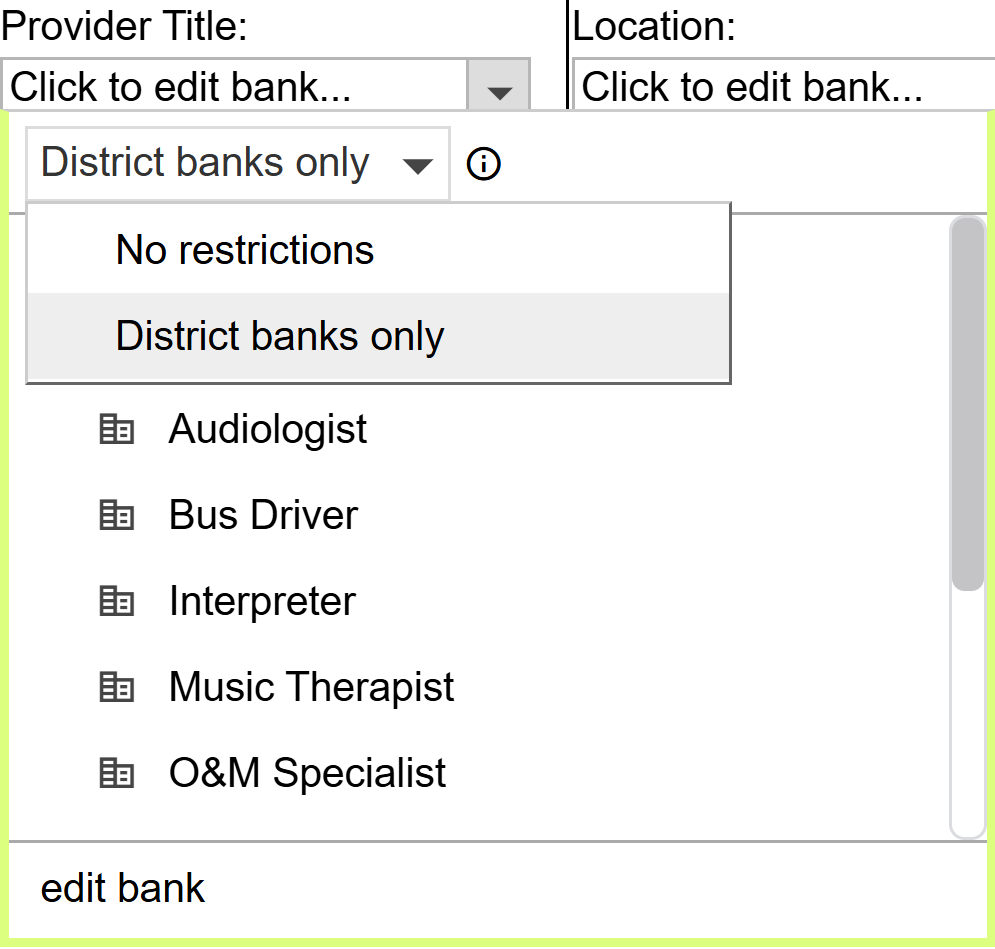Select the Music Therapist entry

[311, 688]
